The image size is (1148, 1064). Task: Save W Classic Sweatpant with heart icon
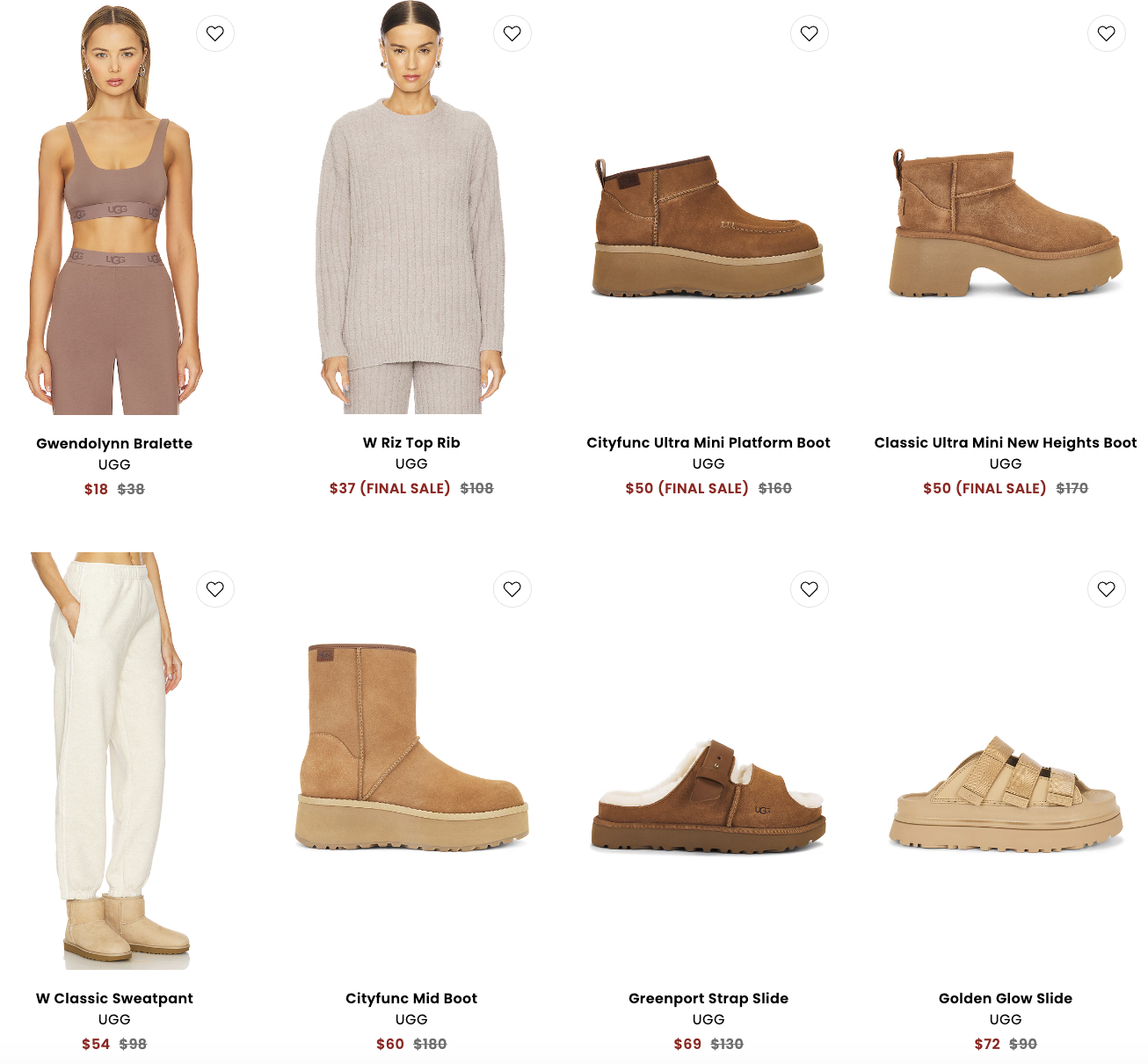click(x=215, y=589)
